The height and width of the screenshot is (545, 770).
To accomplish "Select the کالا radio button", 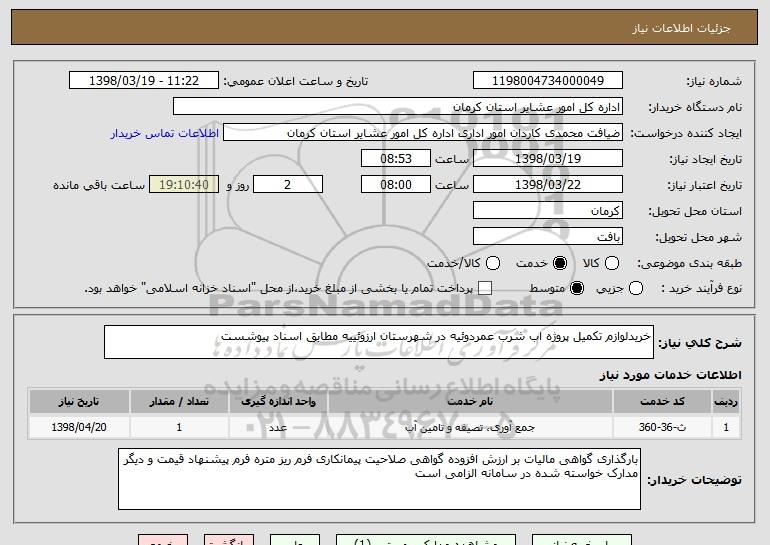I will point(611,263).
